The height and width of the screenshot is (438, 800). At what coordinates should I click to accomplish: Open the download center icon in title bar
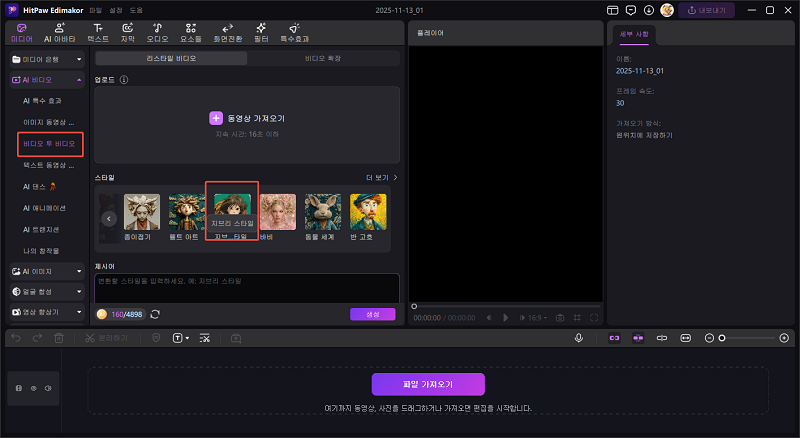648,10
